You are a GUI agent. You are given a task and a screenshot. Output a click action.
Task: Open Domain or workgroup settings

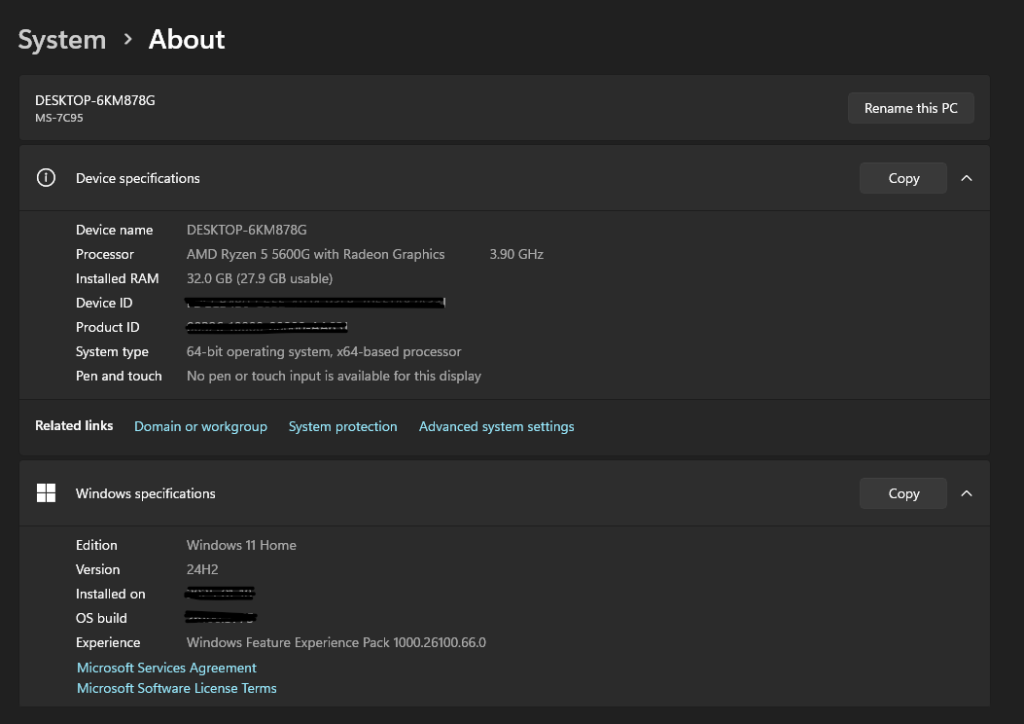click(x=200, y=426)
